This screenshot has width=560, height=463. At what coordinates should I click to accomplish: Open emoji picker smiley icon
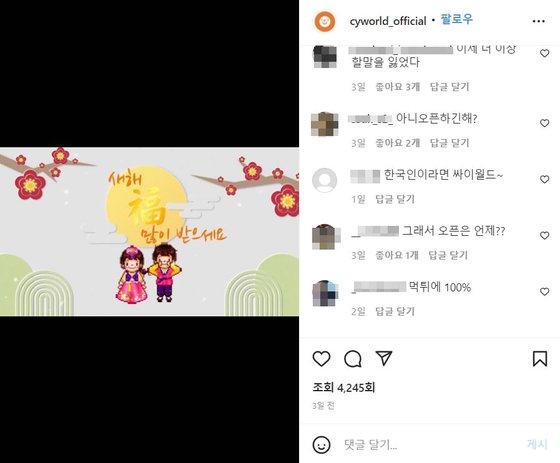(321, 445)
